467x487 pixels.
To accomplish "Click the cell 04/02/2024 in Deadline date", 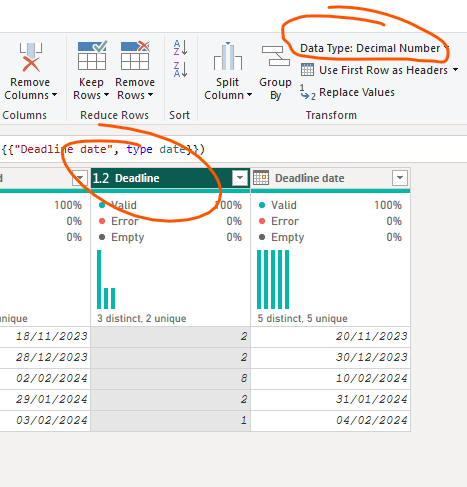I will [x=330, y=421].
